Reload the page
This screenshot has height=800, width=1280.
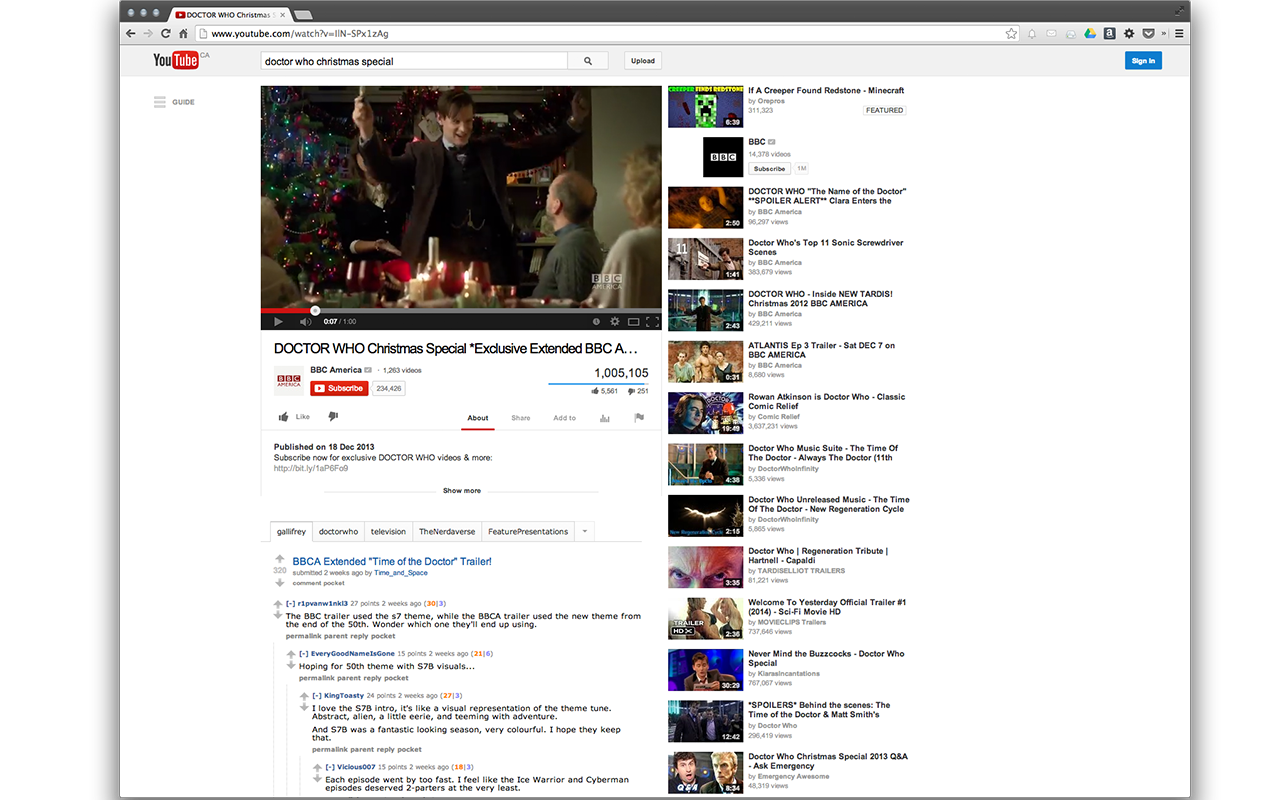point(166,33)
